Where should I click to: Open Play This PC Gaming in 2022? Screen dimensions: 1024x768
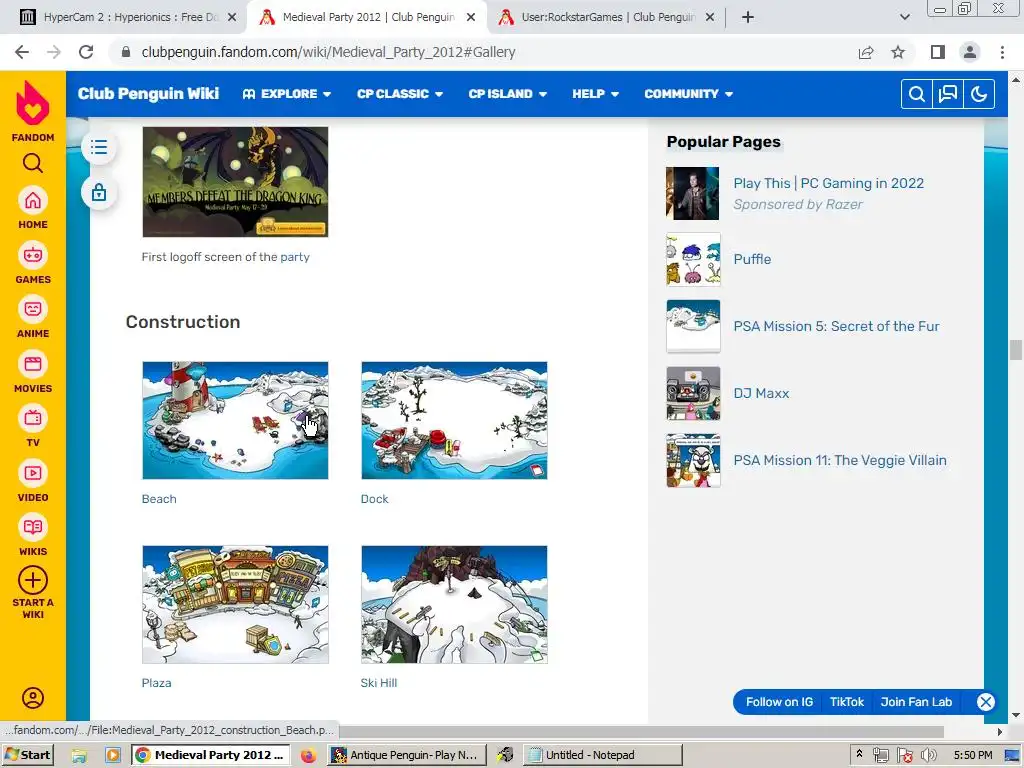point(828,184)
